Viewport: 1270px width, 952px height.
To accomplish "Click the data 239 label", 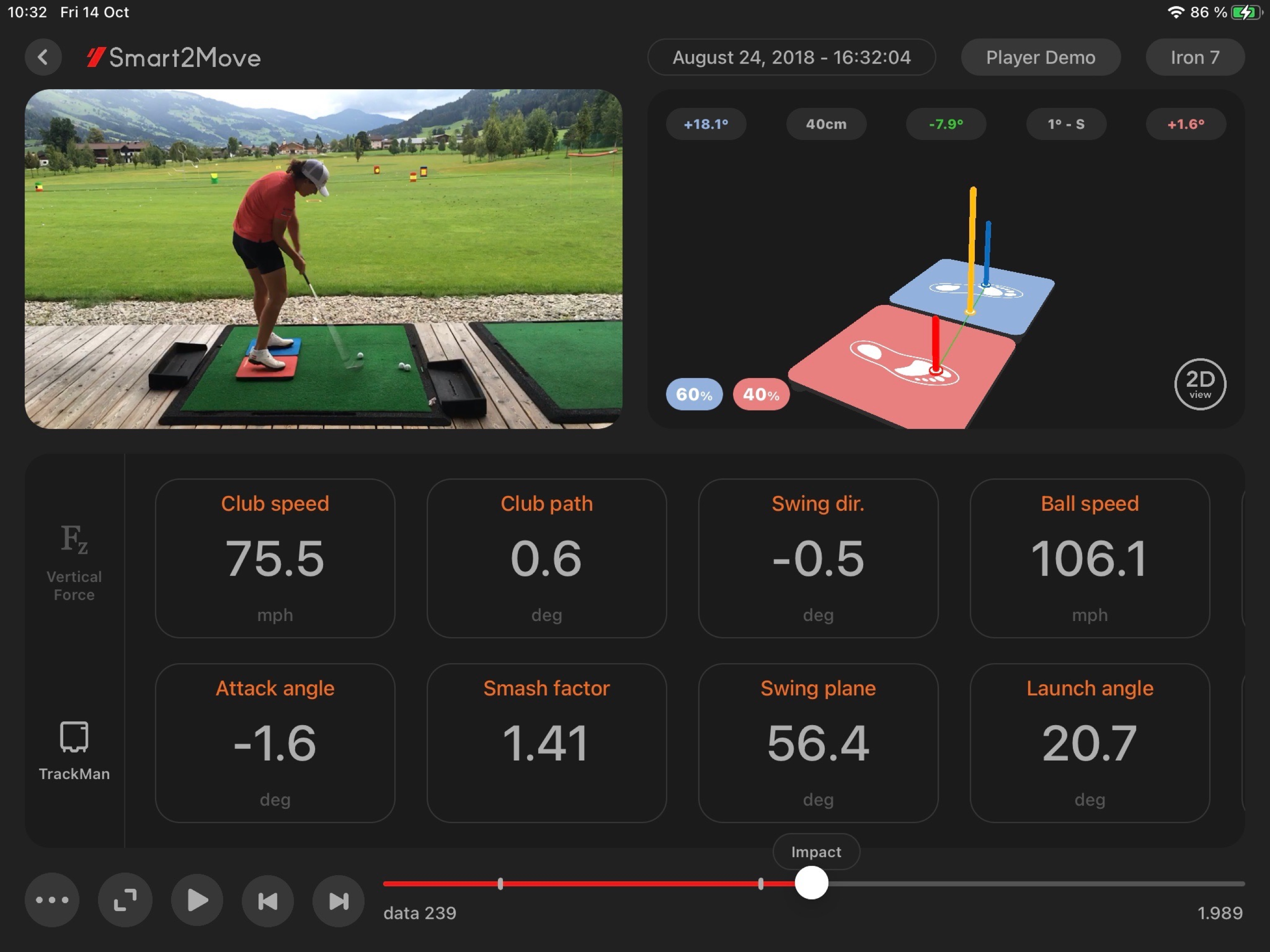I will click(420, 913).
